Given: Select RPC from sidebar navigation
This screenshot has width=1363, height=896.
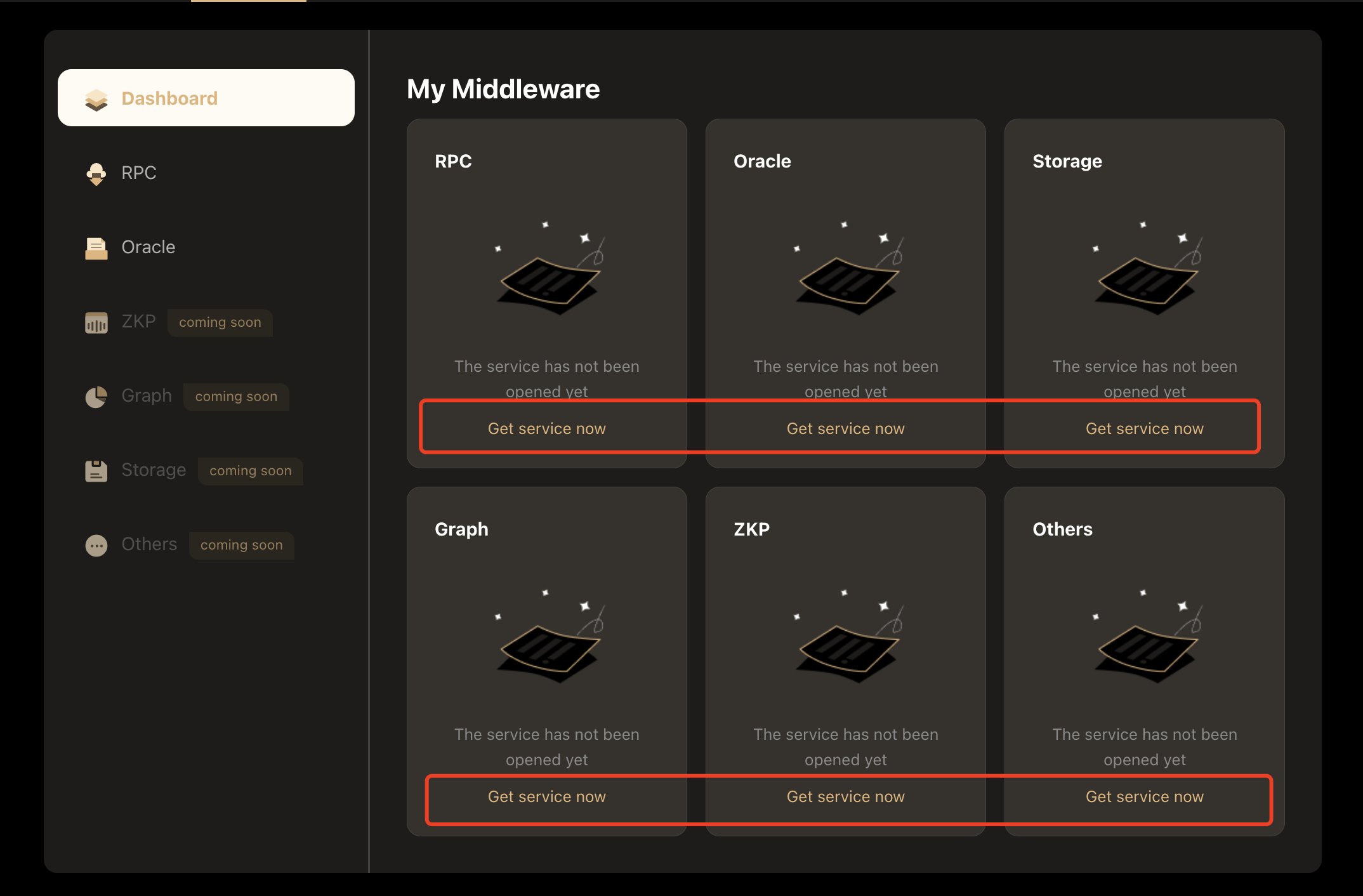Looking at the screenshot, I should [x=140, y=172].
